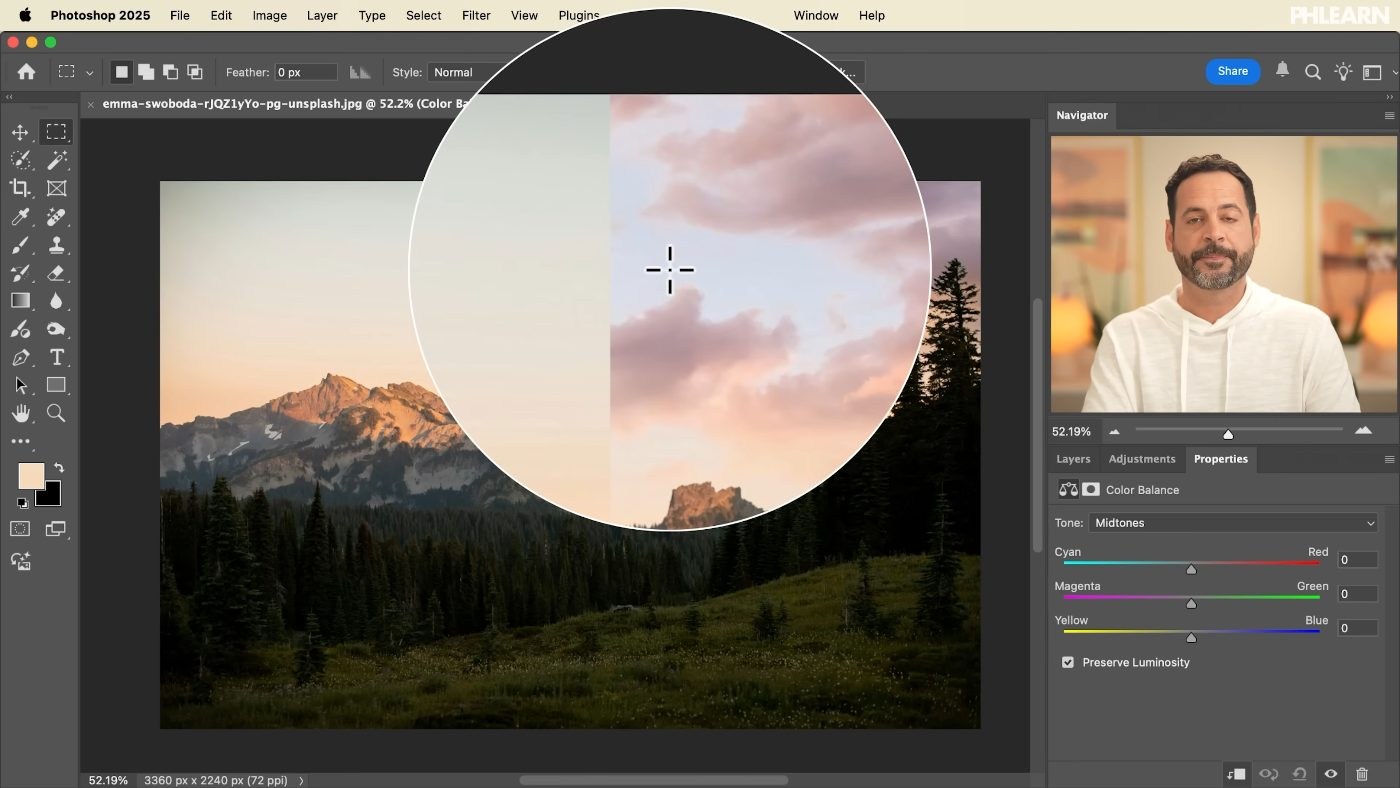Select the Eraser tool

[56, 272]
